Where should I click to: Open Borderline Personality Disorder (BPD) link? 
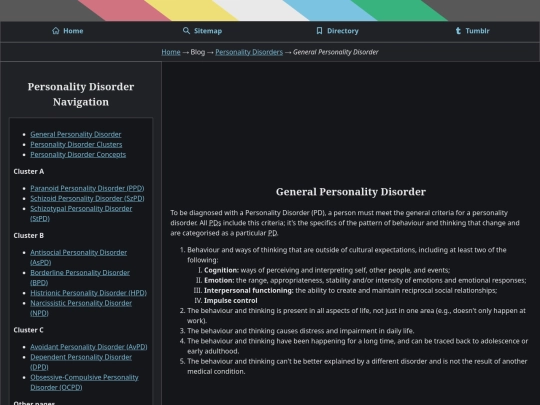(80, 278)
